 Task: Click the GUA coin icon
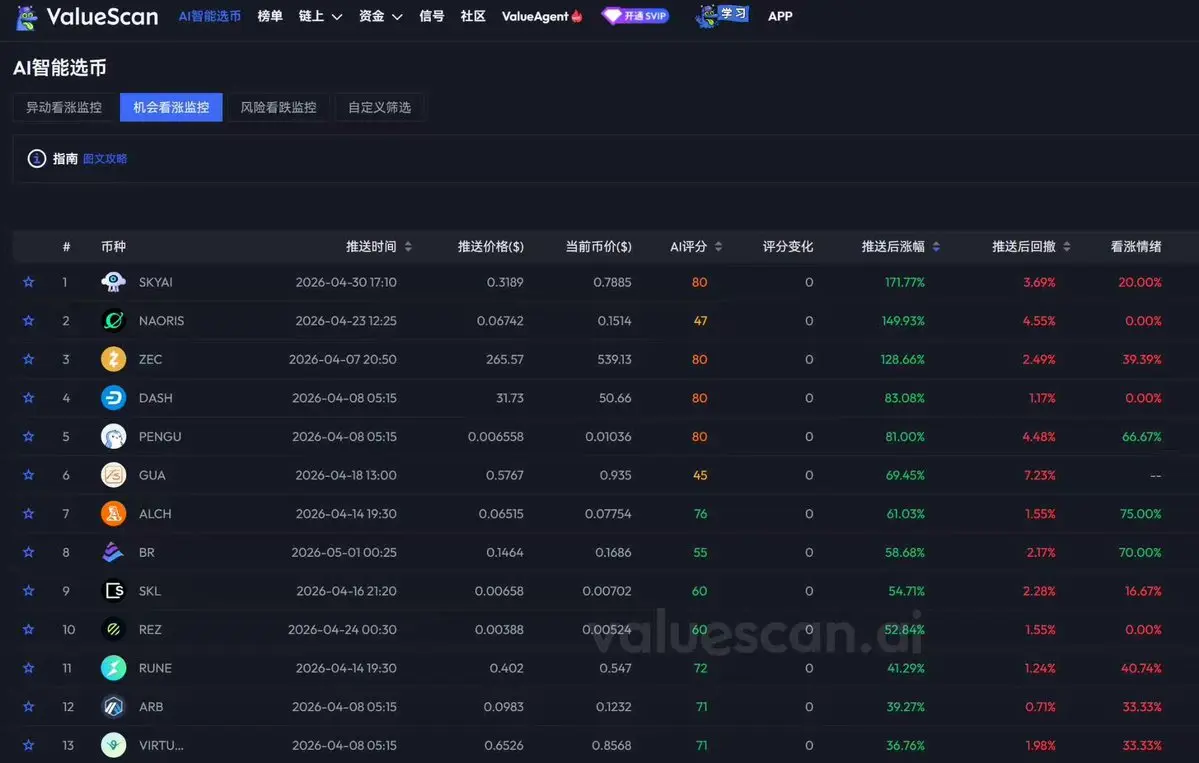(x=113, y=475)
